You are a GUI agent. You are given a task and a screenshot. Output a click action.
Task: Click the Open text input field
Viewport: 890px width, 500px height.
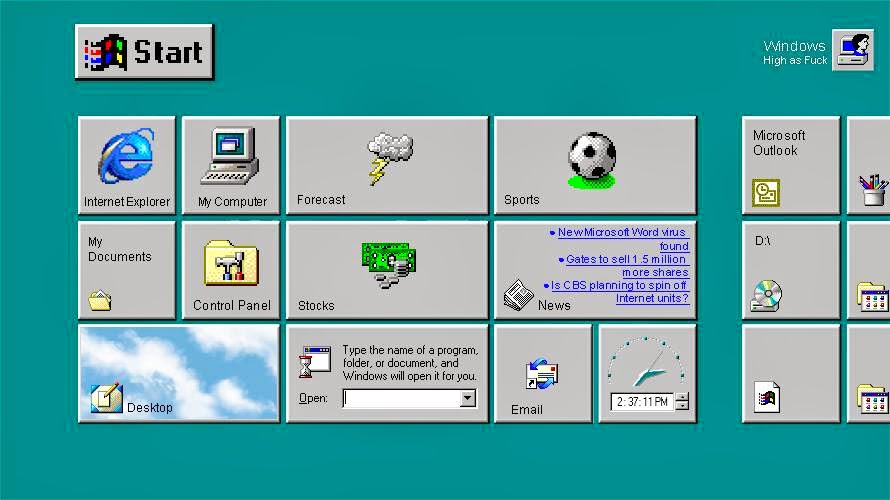click(x=402, y=398)
